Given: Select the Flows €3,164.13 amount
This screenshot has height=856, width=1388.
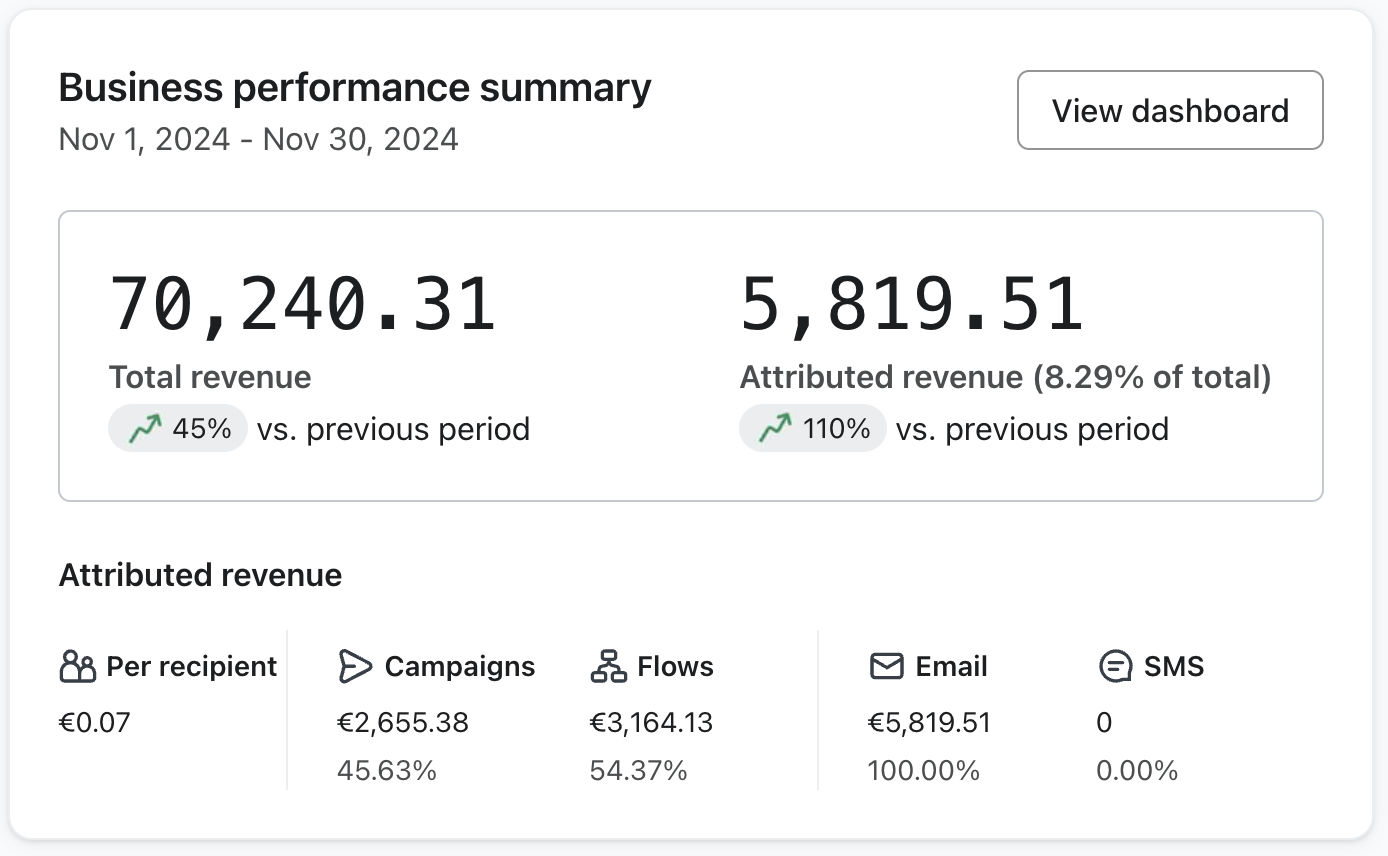Looking at the screenshot, I should (x=651, y=722).
